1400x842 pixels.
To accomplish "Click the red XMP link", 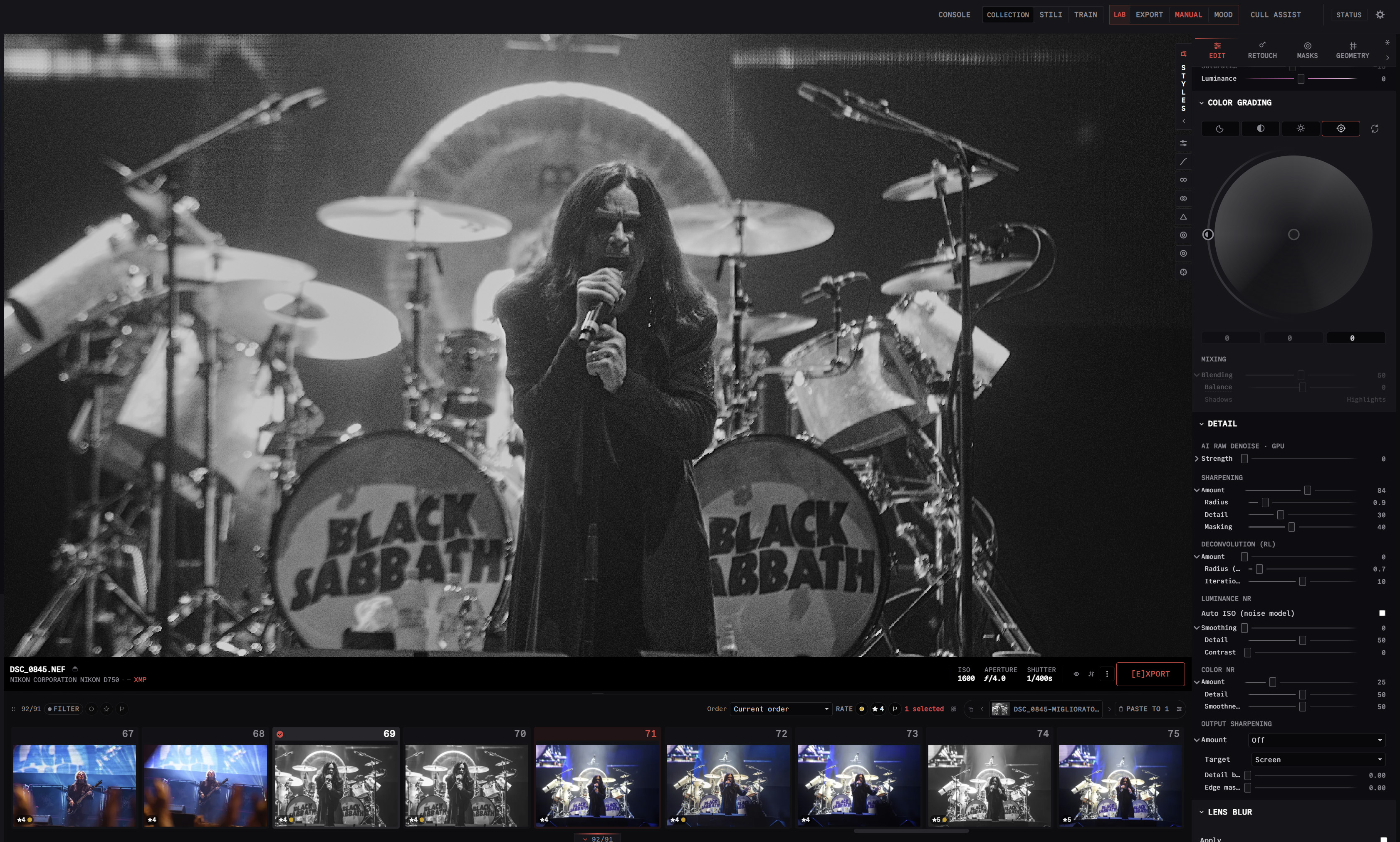I will (140, 680).
